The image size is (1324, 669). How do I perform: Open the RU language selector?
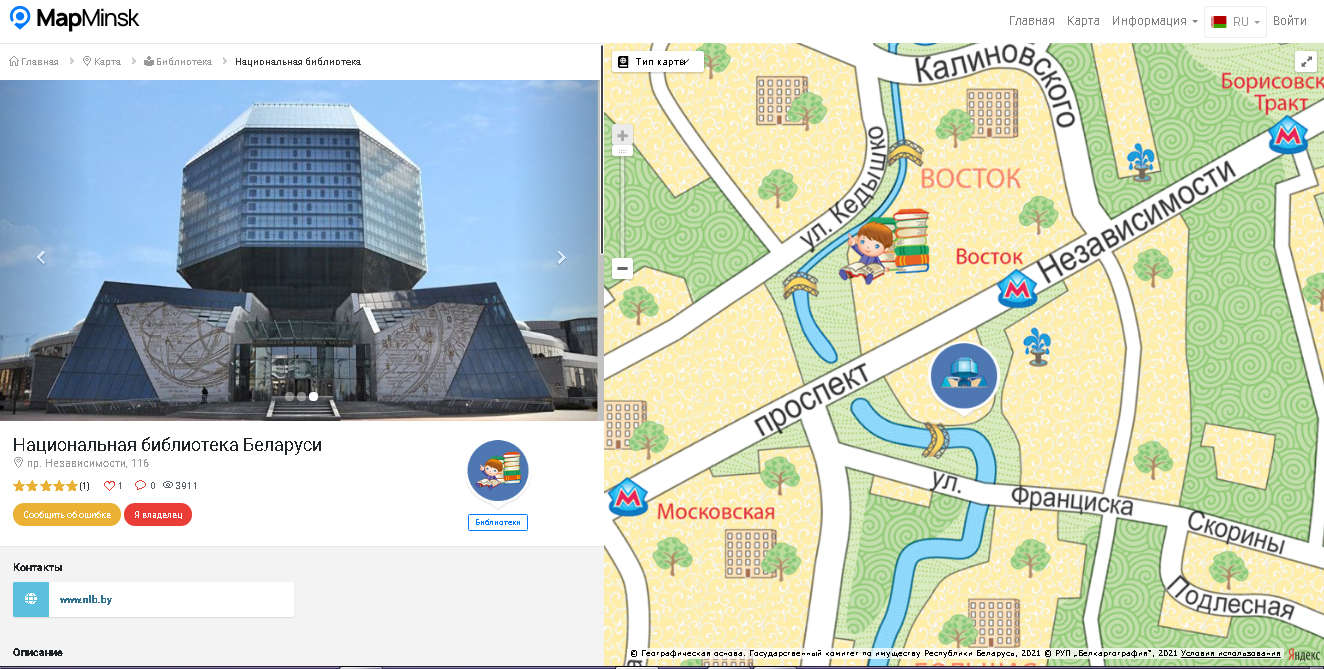[1235, 21]
